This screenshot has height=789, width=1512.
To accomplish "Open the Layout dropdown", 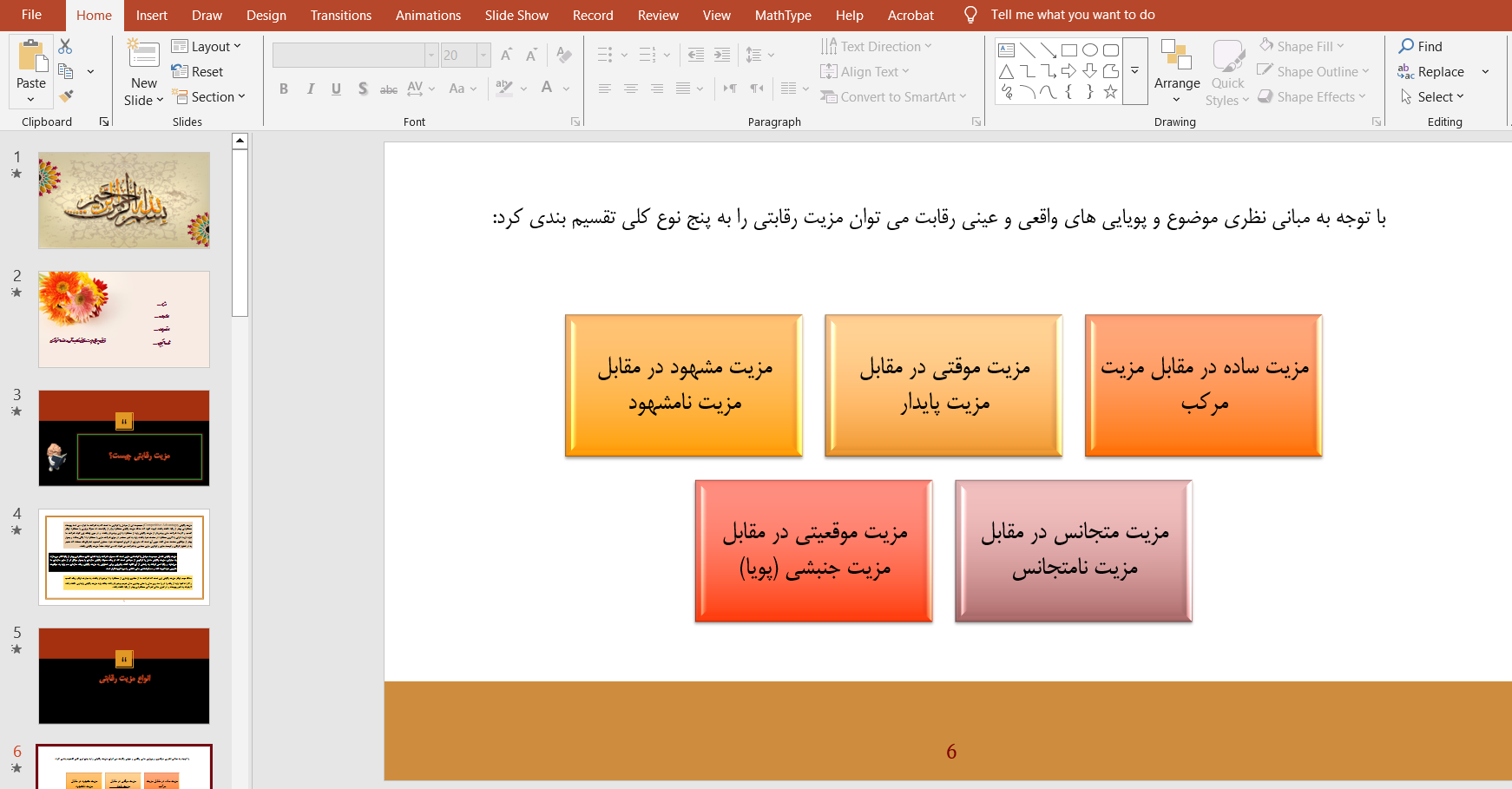I will click(207, 47).
